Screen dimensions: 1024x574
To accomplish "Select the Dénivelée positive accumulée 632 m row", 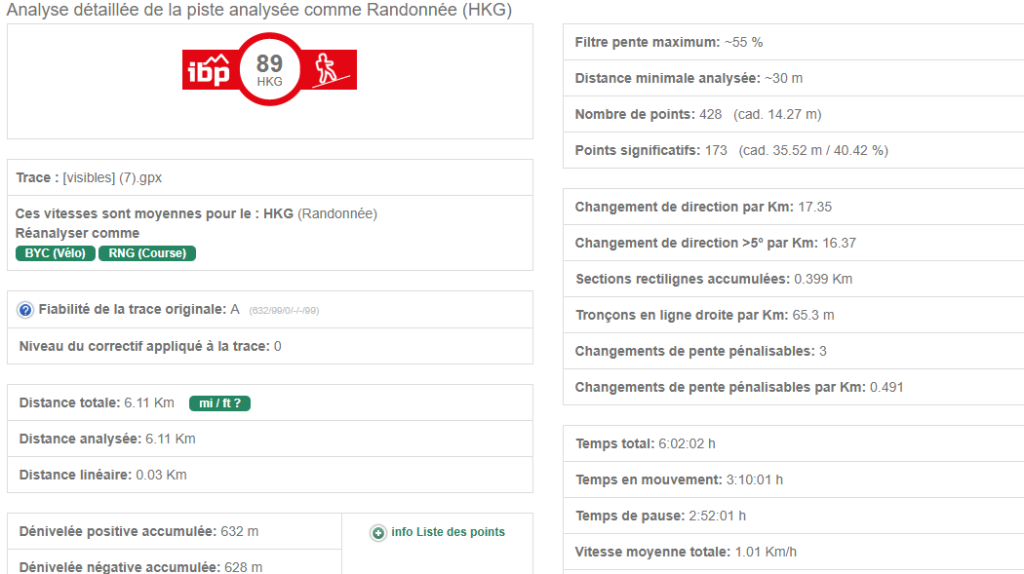I will 138,531.
